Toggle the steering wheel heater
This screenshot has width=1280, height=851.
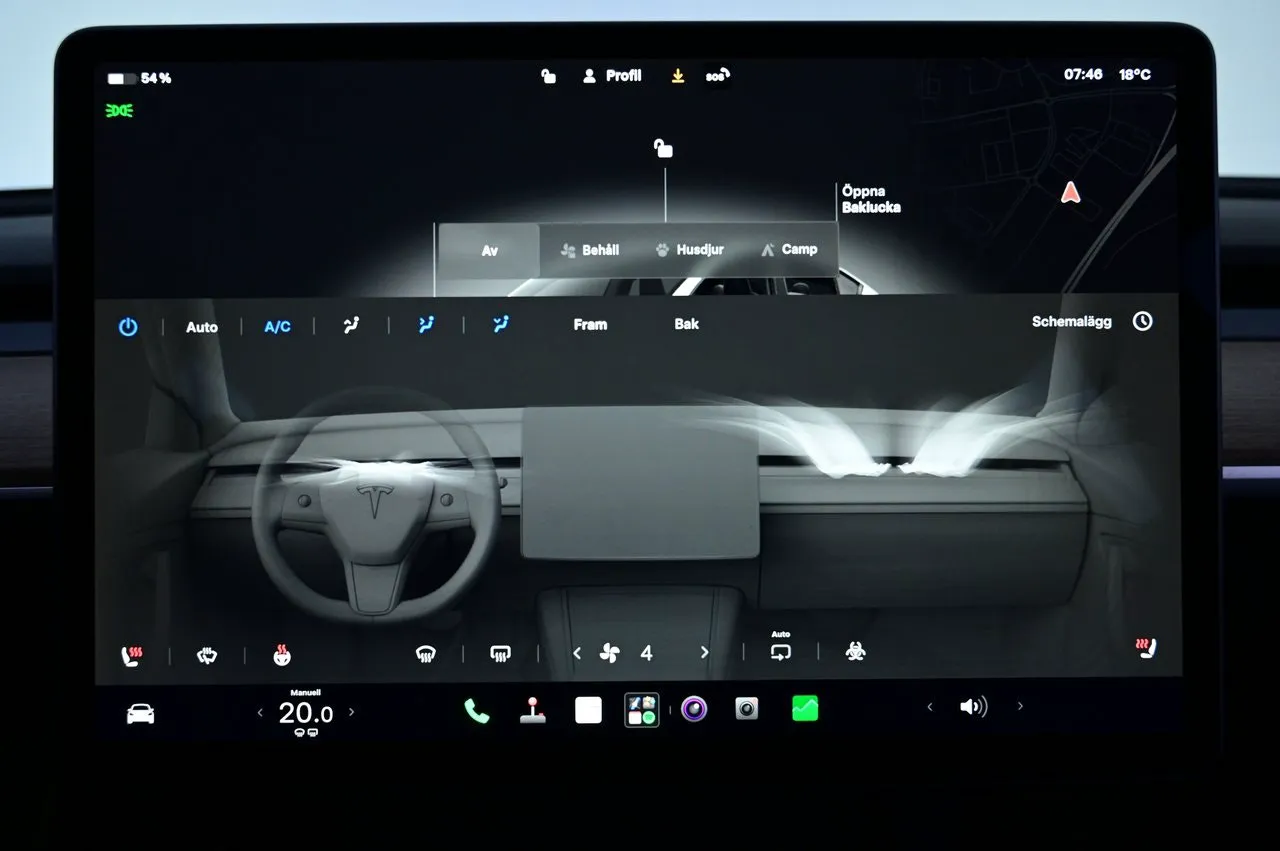click(282, 655)
